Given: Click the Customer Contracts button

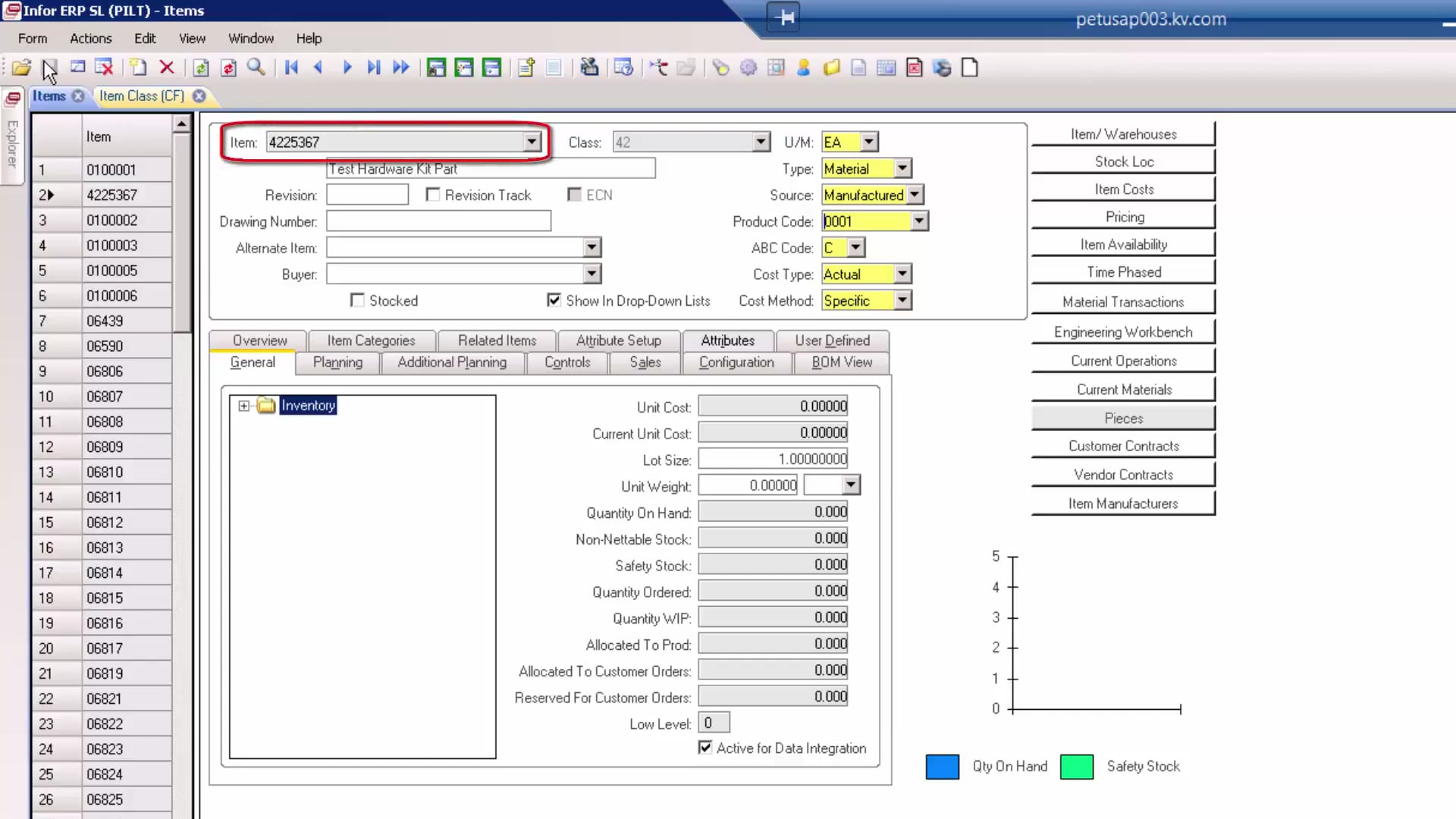Looking at the screenshot, I should (x=1123, y=446).
